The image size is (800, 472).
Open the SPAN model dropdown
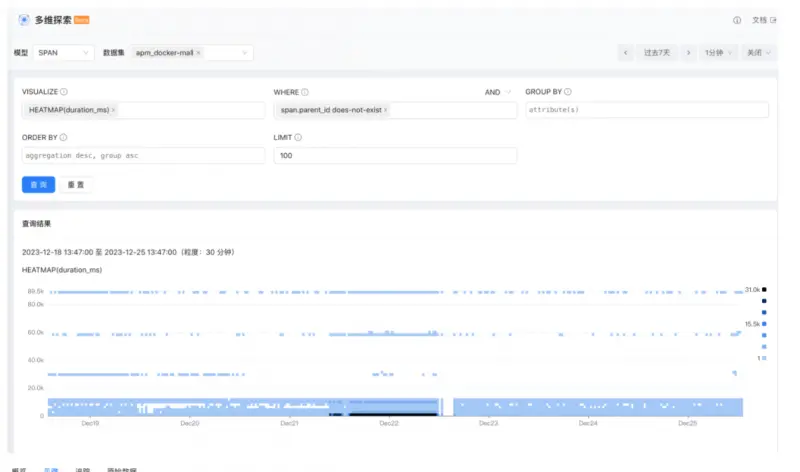[63, 53]
